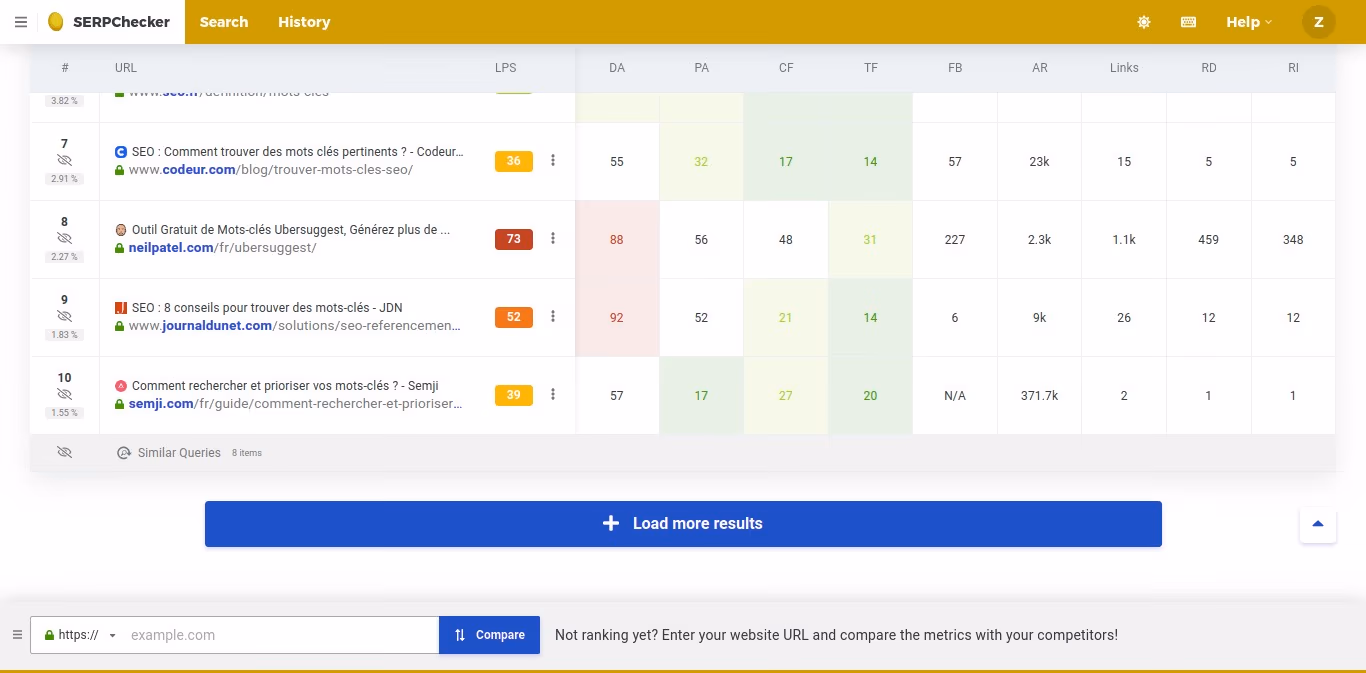Hide result row 10 with eye icon
Image resolution: width=1366 pixels, height=673 pixels.
65,394
